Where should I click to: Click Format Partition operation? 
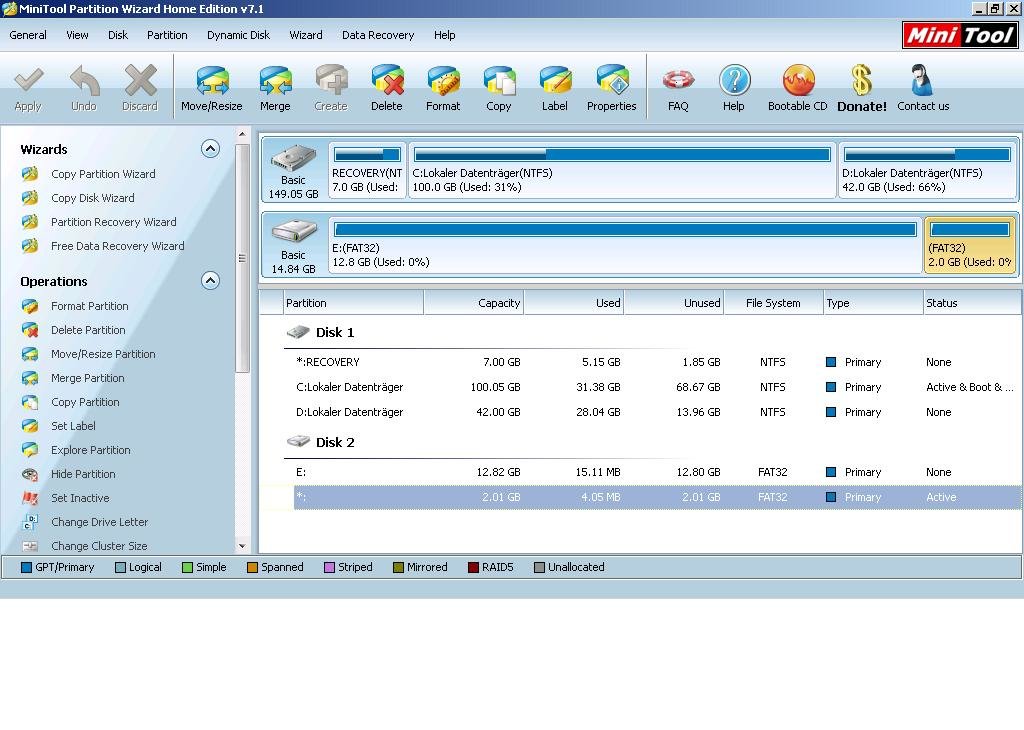point(89,306)
